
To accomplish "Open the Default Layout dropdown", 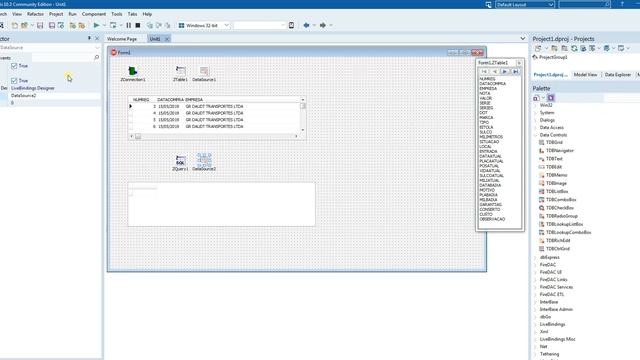I will pos(550,4).
